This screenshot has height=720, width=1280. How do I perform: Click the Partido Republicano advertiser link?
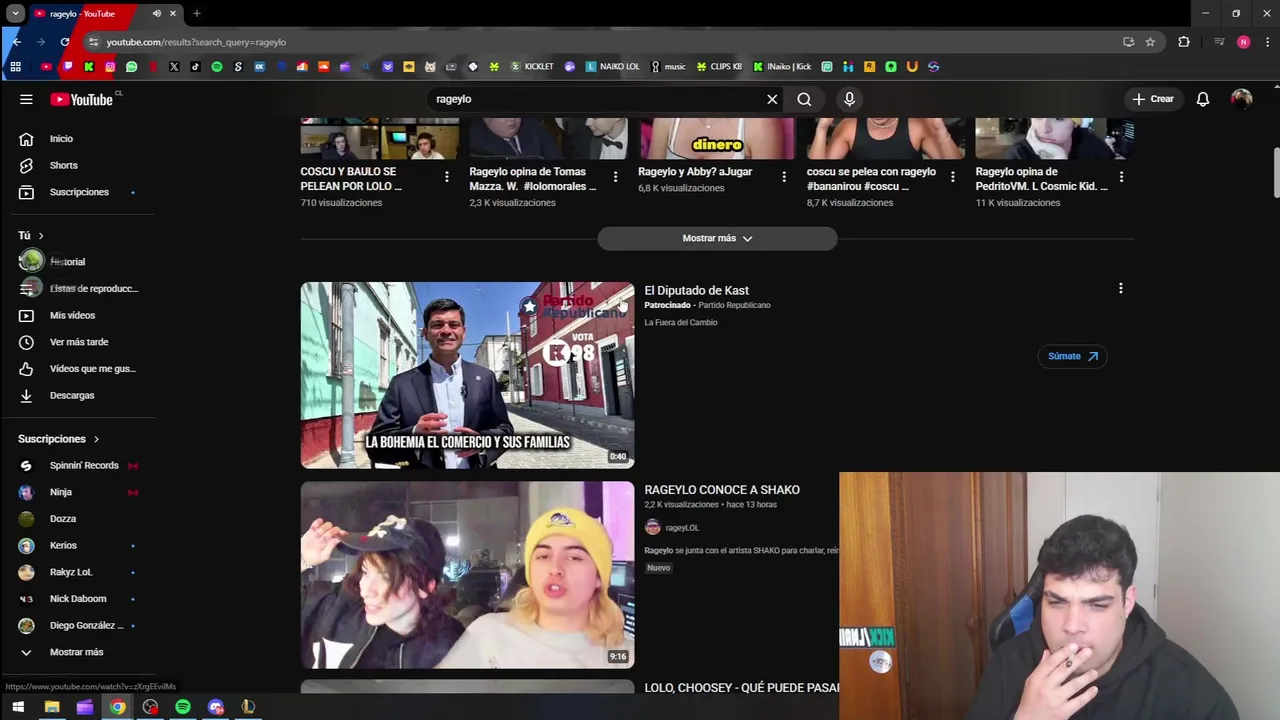tap(734, 305)
